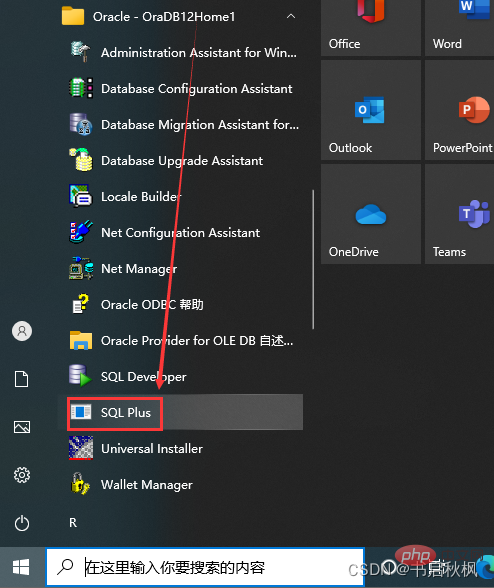
Task: Launch the SQL Developer icon
Action: (80, 375)
